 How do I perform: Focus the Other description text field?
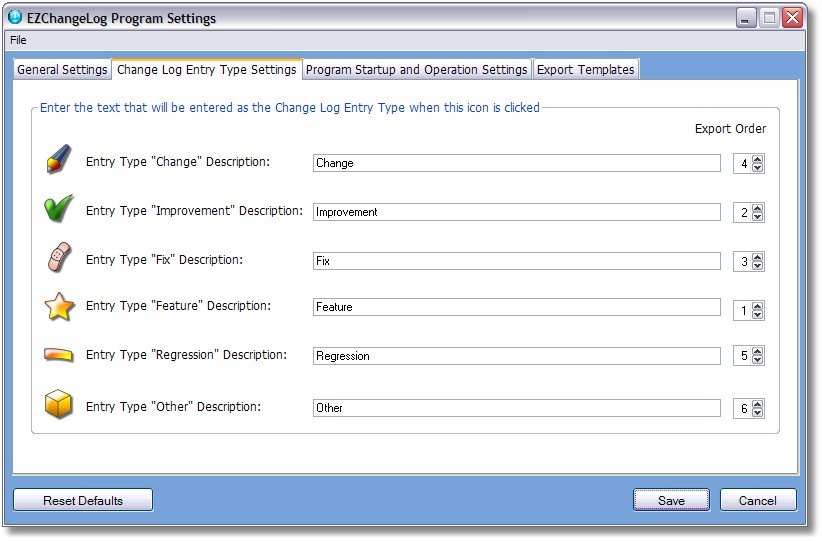[517, 408]
